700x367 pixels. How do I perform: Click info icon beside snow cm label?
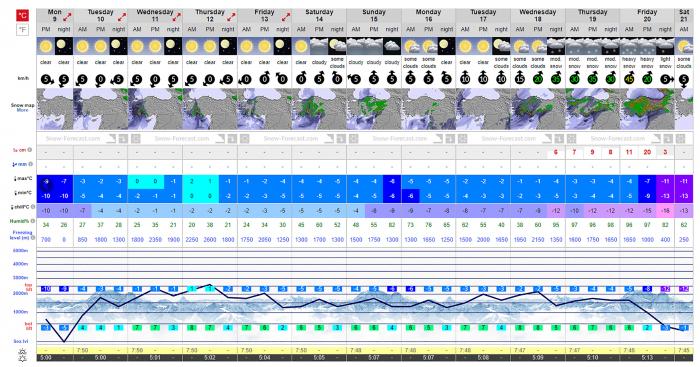point(30,150)
